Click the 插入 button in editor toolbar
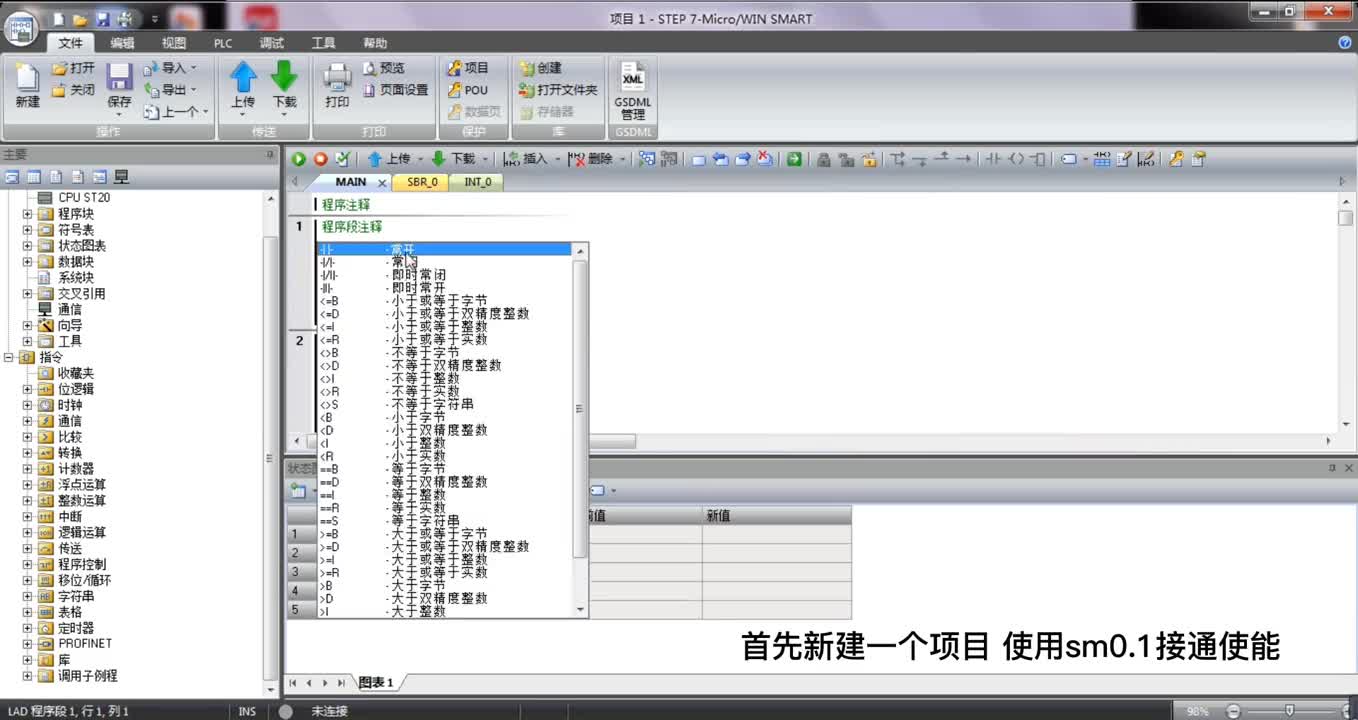Image resolution: width=1358 pixels, height=720 pixels. click(x=526, y=159)
